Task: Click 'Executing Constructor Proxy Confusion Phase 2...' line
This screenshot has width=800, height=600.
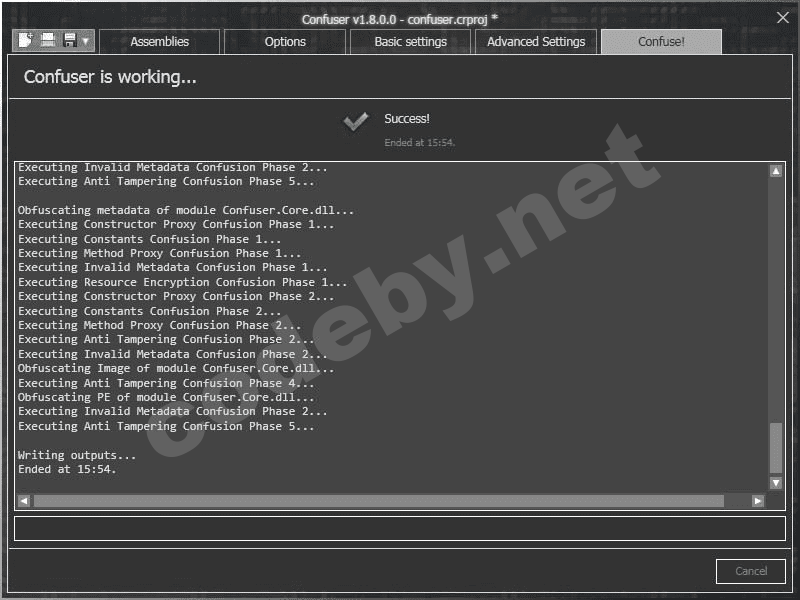Action: pos(176,296)
